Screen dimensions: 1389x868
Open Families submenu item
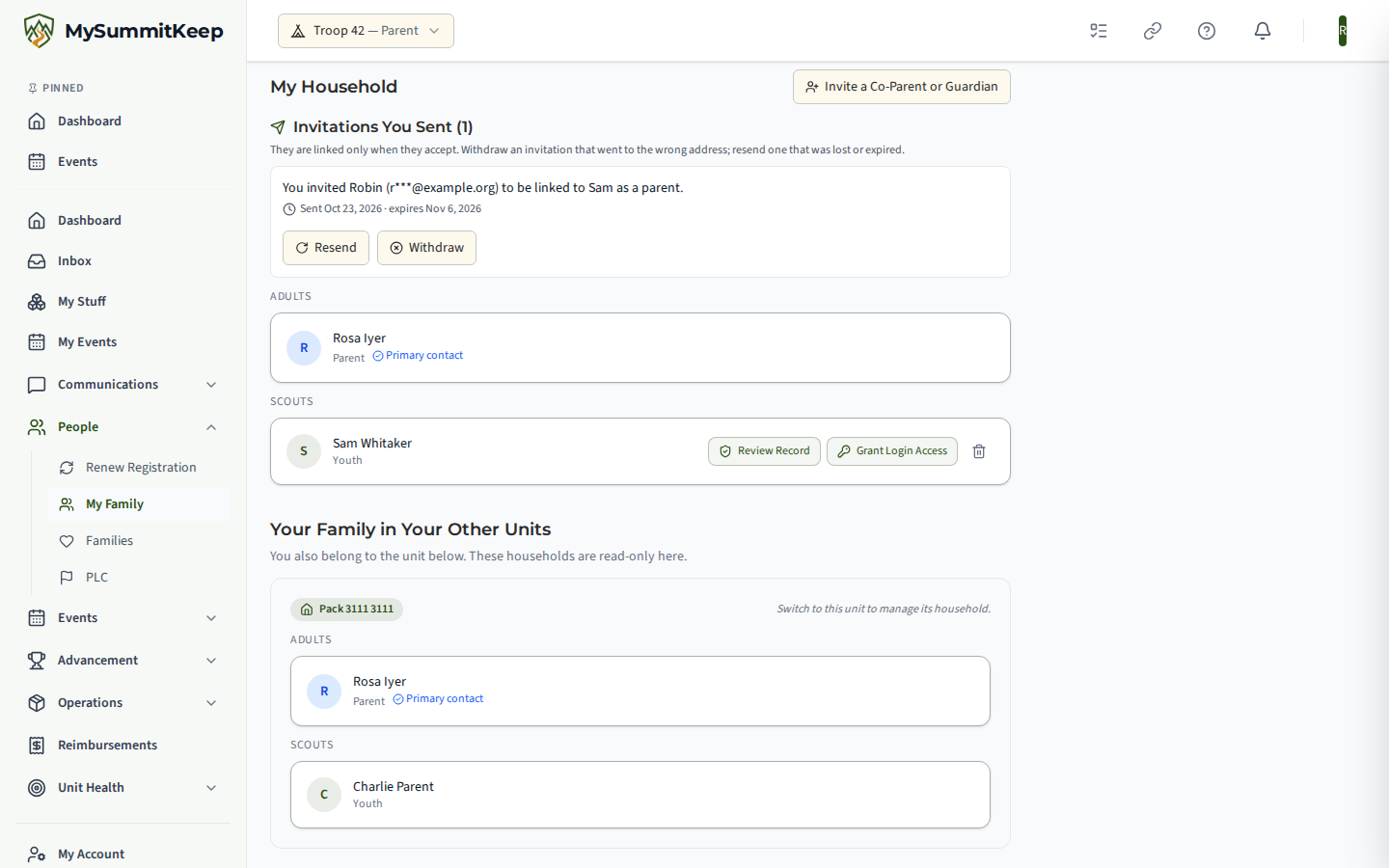pos(139,541)
